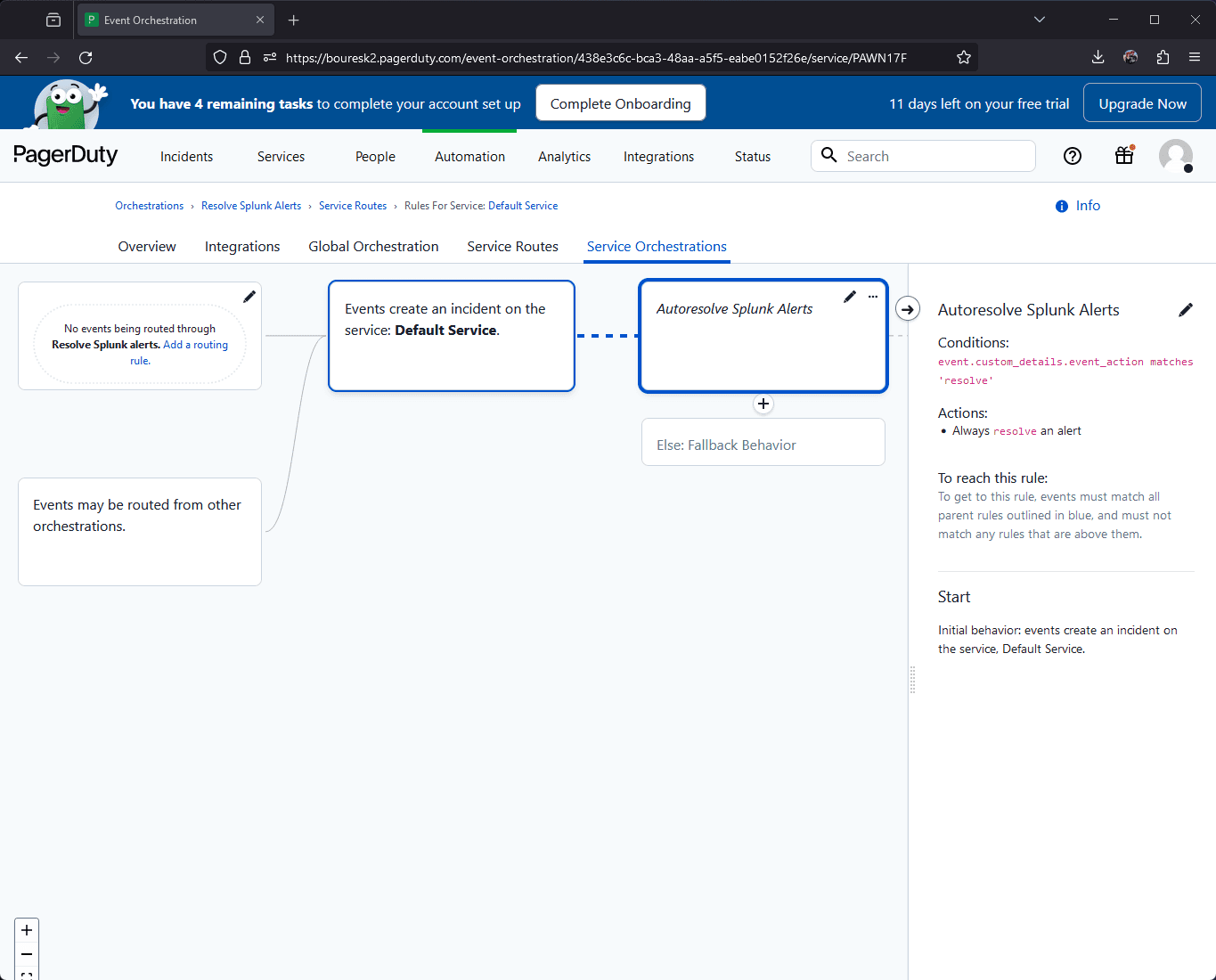
Task: Open browser downloads icon
Action: click(x=1098, y=57)
